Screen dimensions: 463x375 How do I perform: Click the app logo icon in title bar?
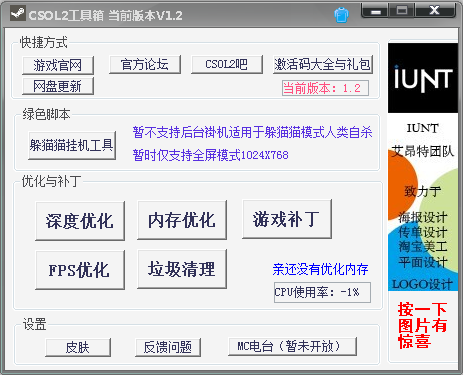pyautogui.click(x=17, y=14)
